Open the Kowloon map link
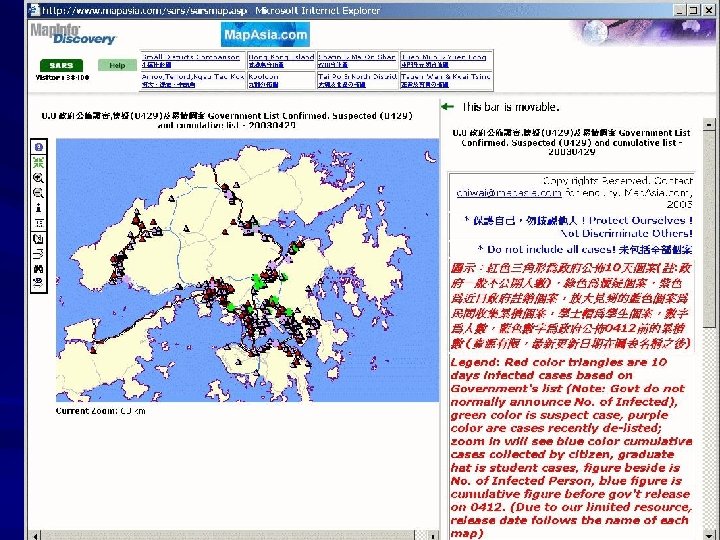Image resolution: width=720 pixels, height=540 pixels. (x=264, y=77)
